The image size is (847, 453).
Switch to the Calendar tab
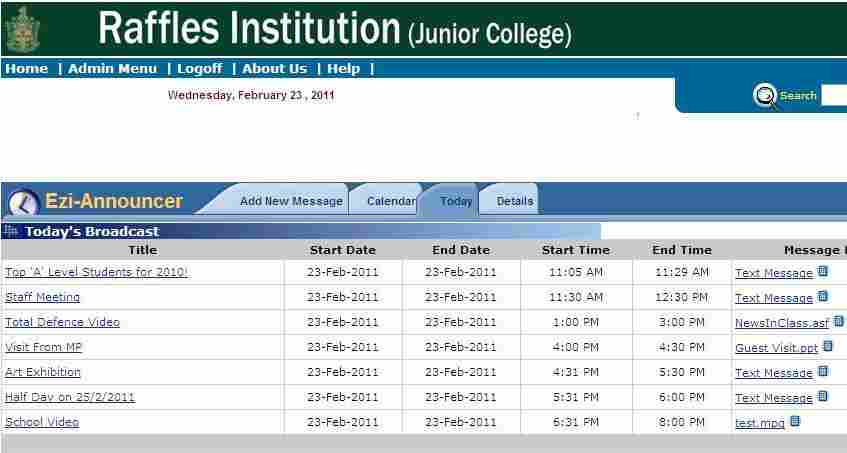point(391,201)
